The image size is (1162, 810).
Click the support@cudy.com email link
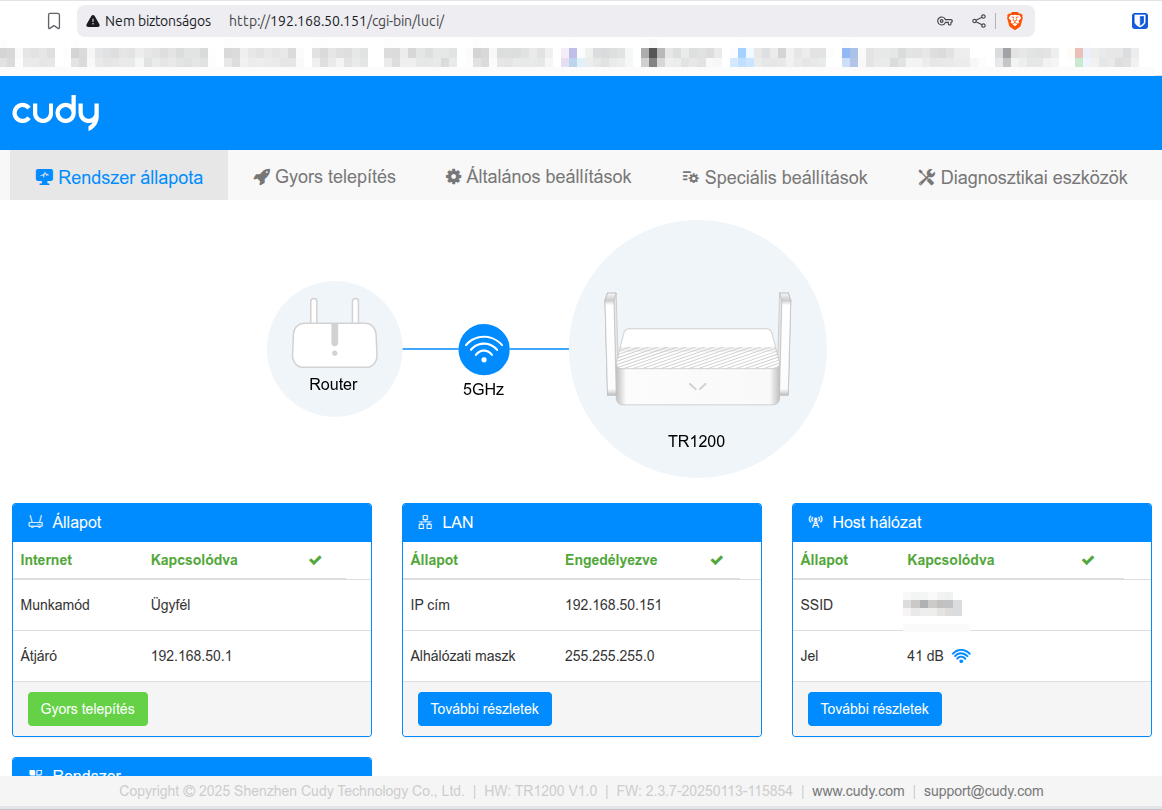(983, 791)
